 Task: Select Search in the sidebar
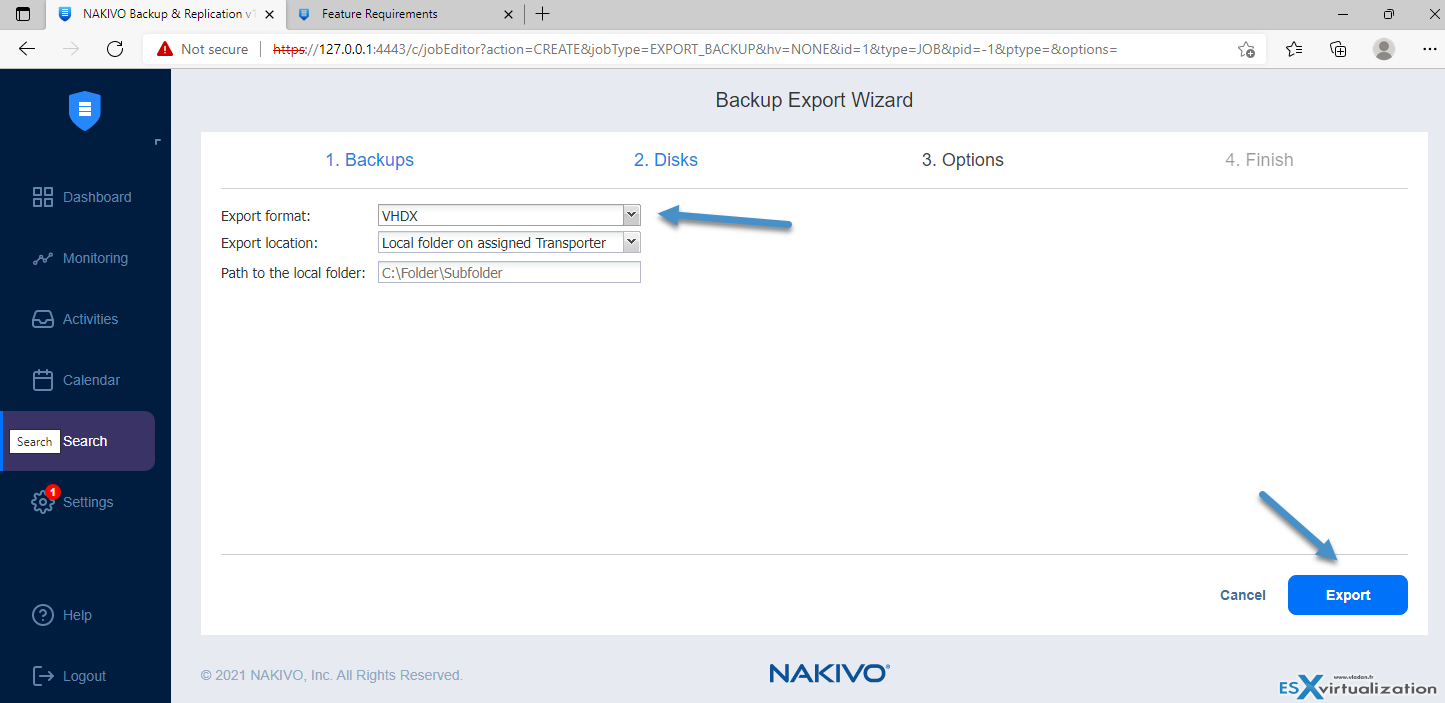click(78, 441)
